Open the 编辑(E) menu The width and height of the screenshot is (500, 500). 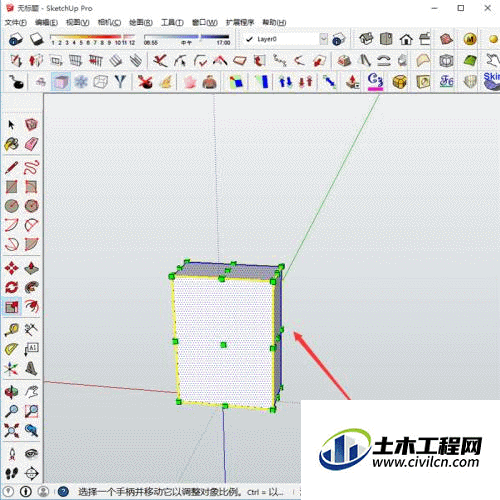[46, 23]
